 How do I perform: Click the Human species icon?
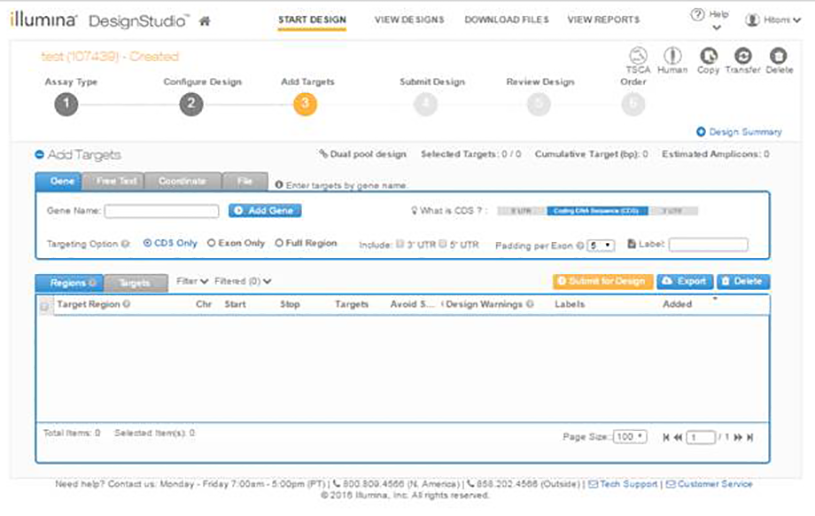click(x=672, y=57)
